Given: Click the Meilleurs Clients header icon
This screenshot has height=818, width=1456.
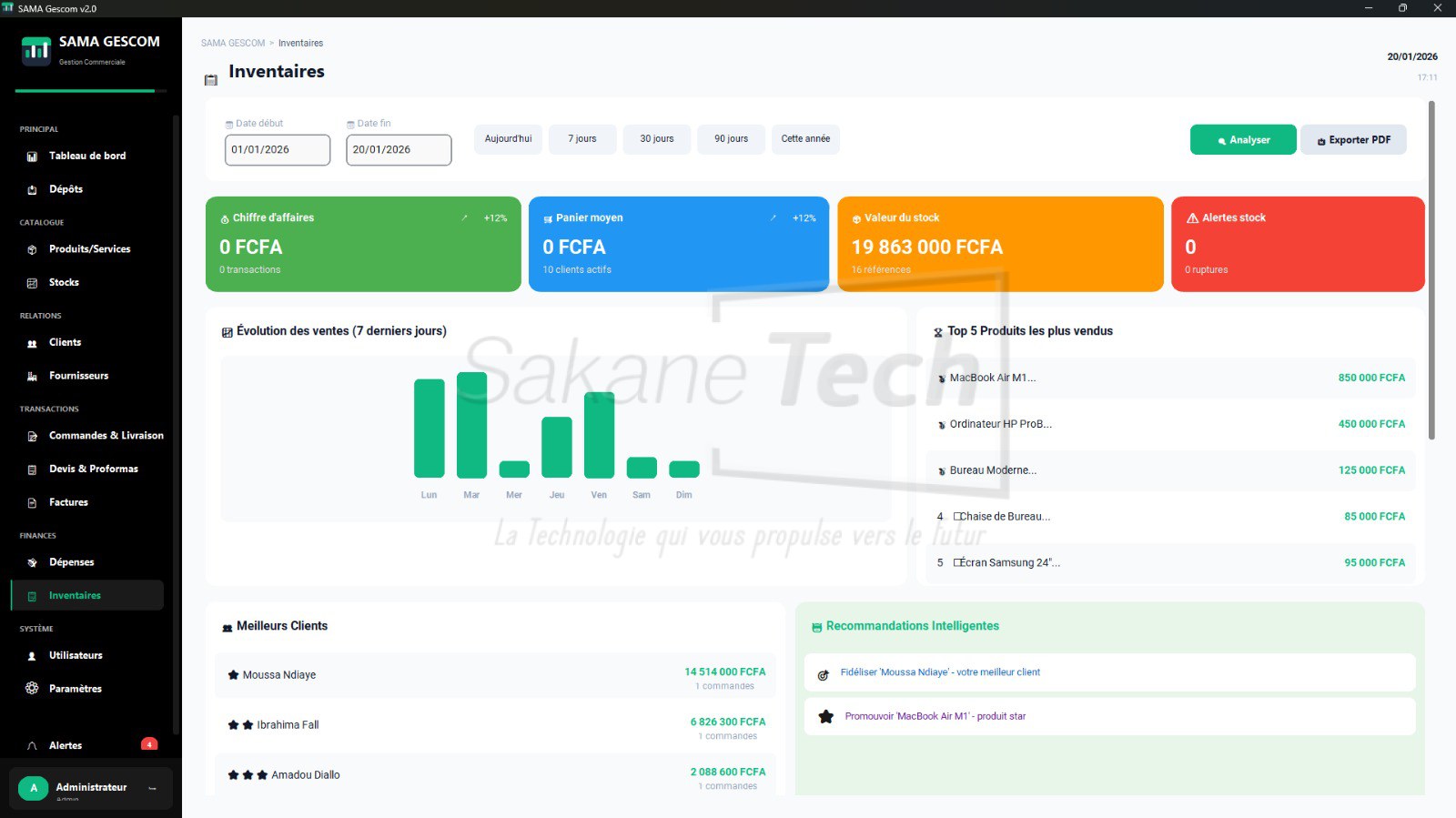Looking at the screenshot, I should [227, 627].
